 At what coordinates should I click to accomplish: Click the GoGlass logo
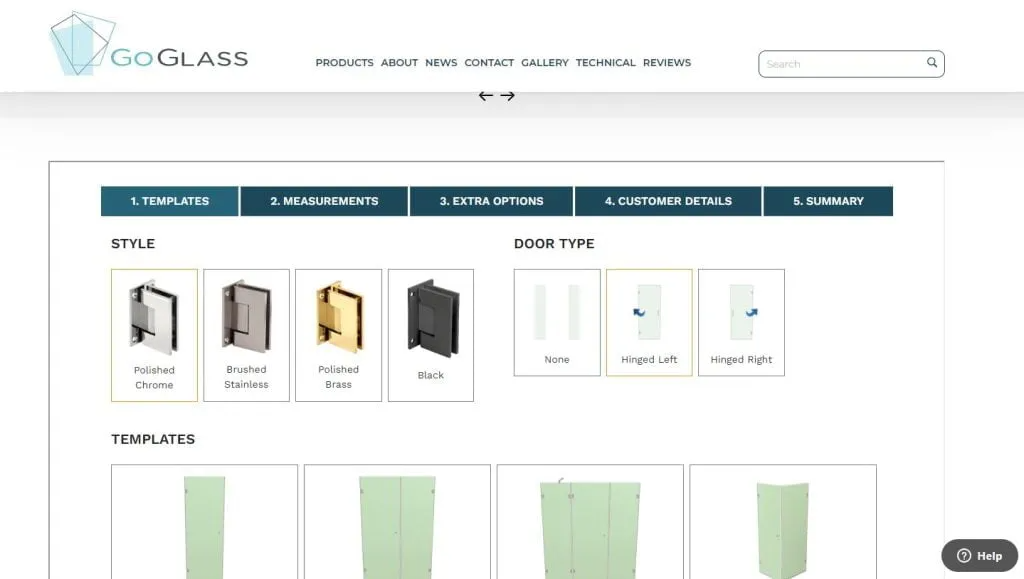click(x=149, y=44)
